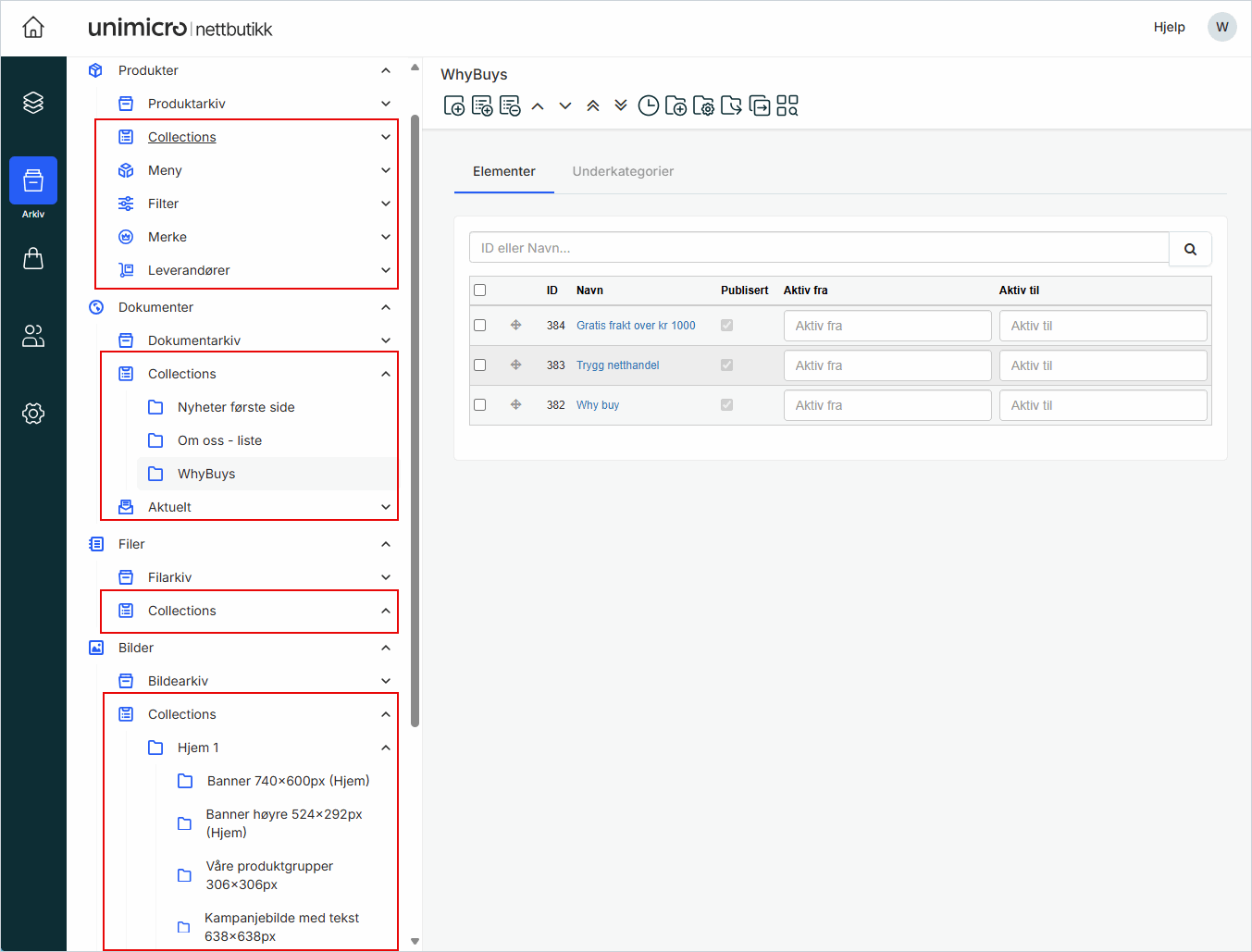Click the magnifier search button
The height and width of the screenshot is (952, 1252).
coord(1190,249)
